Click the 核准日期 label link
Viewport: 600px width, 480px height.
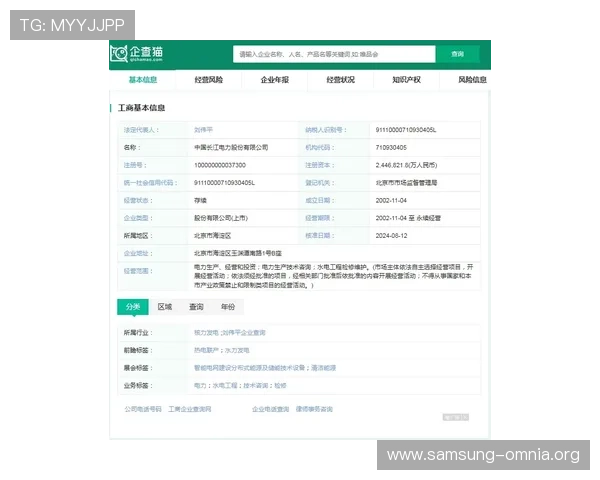point(320,235)
